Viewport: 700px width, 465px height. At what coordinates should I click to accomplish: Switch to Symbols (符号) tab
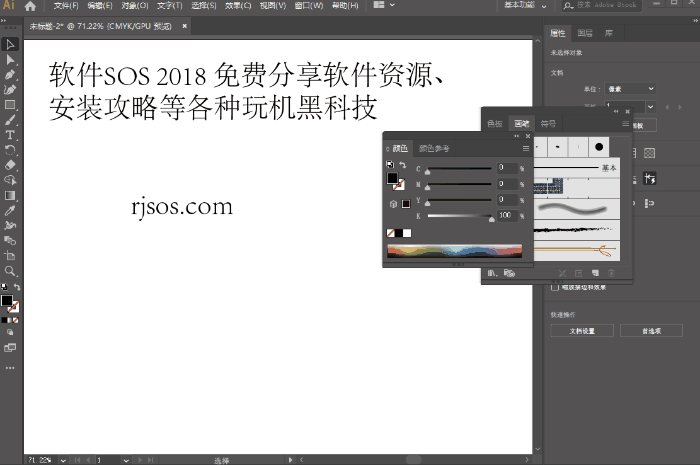tap(548, 124)
